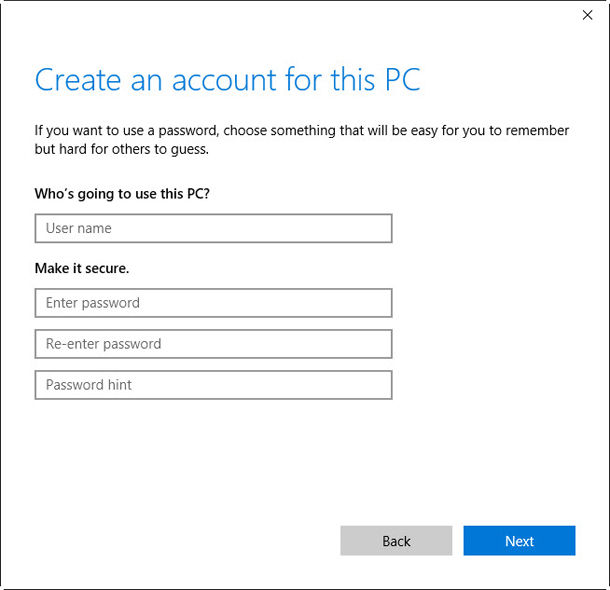Close the account creation dialog

coord(587,15)
